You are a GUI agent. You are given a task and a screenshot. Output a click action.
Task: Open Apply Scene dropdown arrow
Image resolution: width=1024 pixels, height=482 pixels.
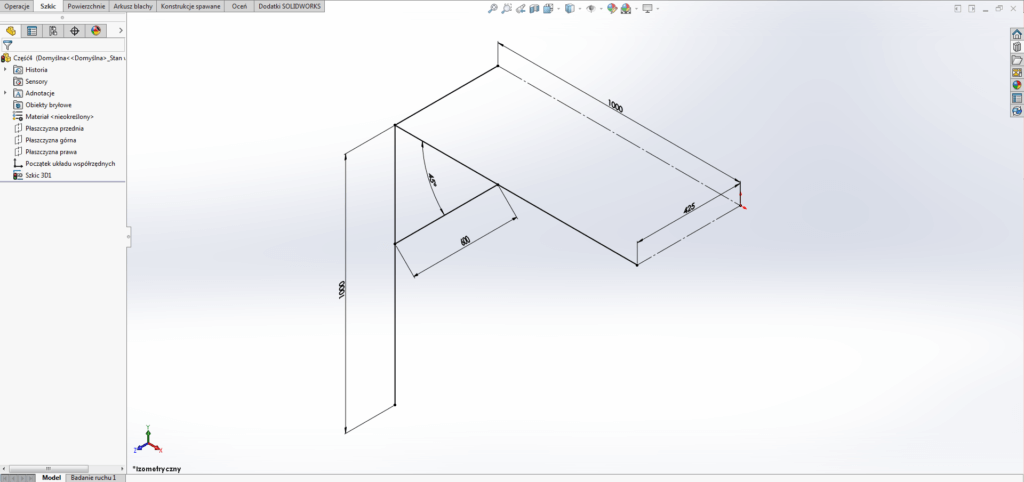click(635, 9)
